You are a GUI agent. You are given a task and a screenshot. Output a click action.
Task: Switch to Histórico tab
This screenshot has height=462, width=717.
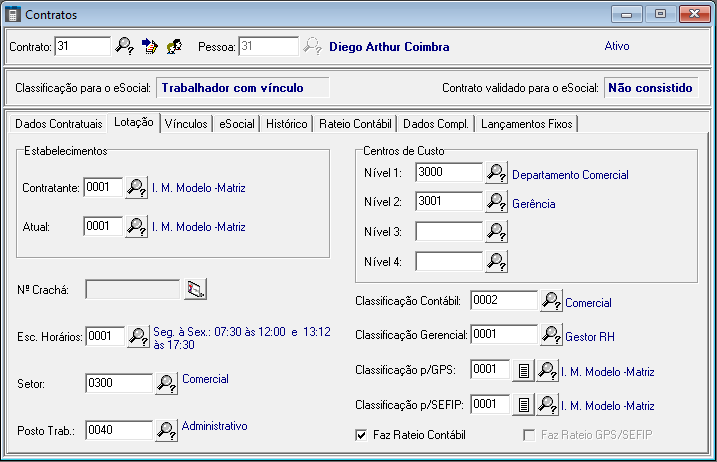[287, 124]
